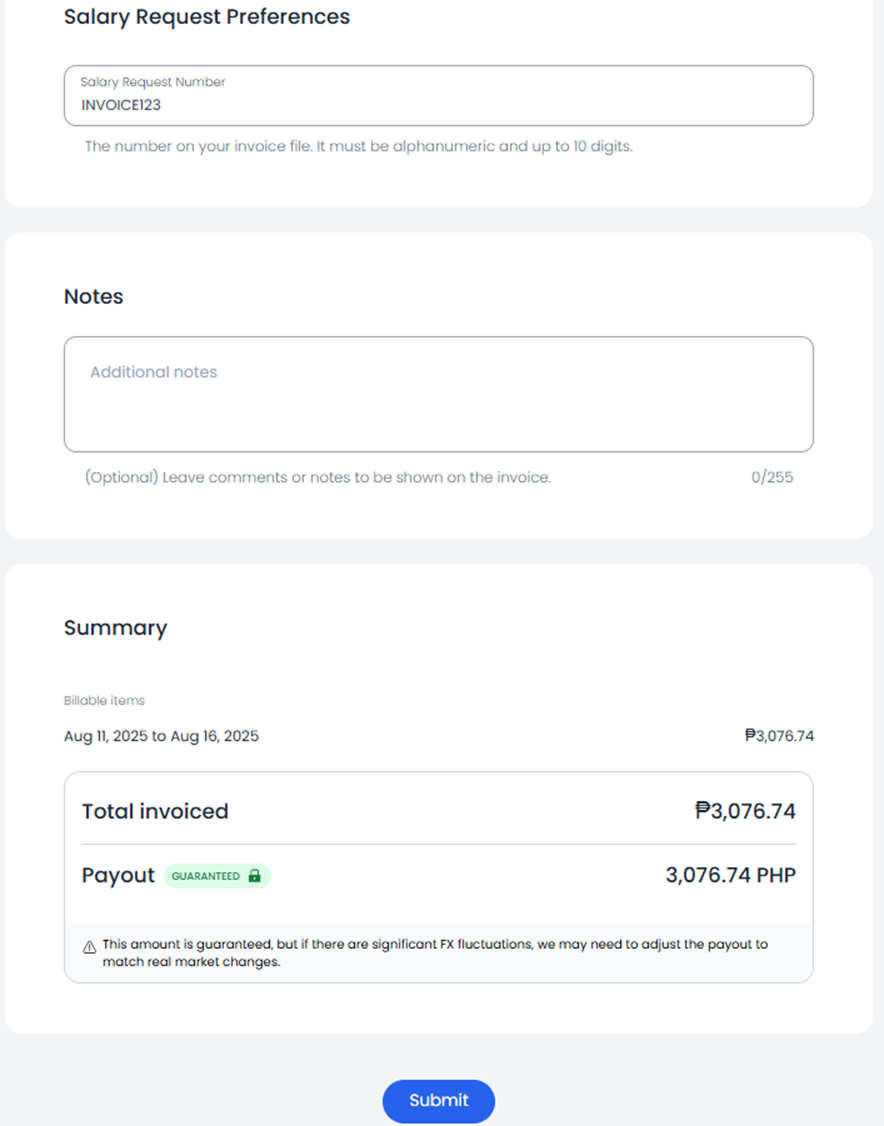Click the warning triangle beside the FX notice
Viewport: 884px width, 1126px height.
click(86, 943)
